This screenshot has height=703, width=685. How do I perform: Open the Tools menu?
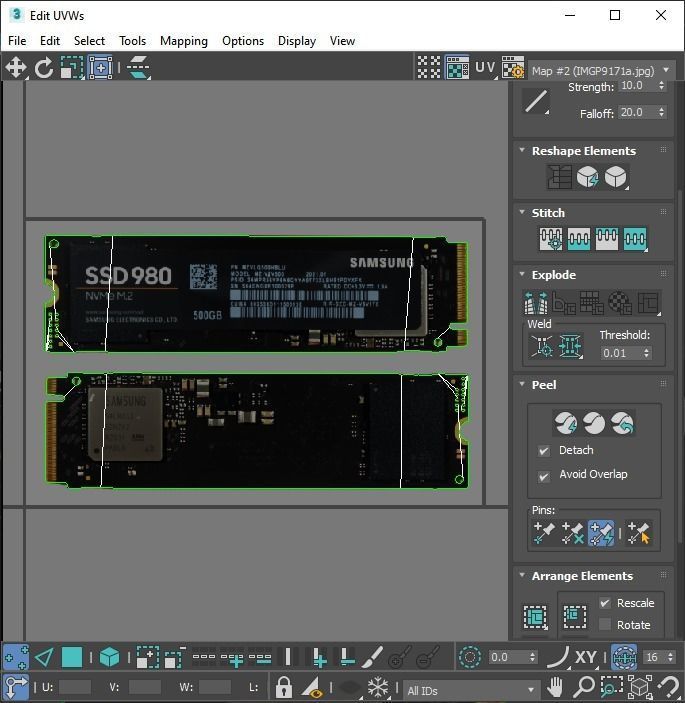[x=132, y=41]
